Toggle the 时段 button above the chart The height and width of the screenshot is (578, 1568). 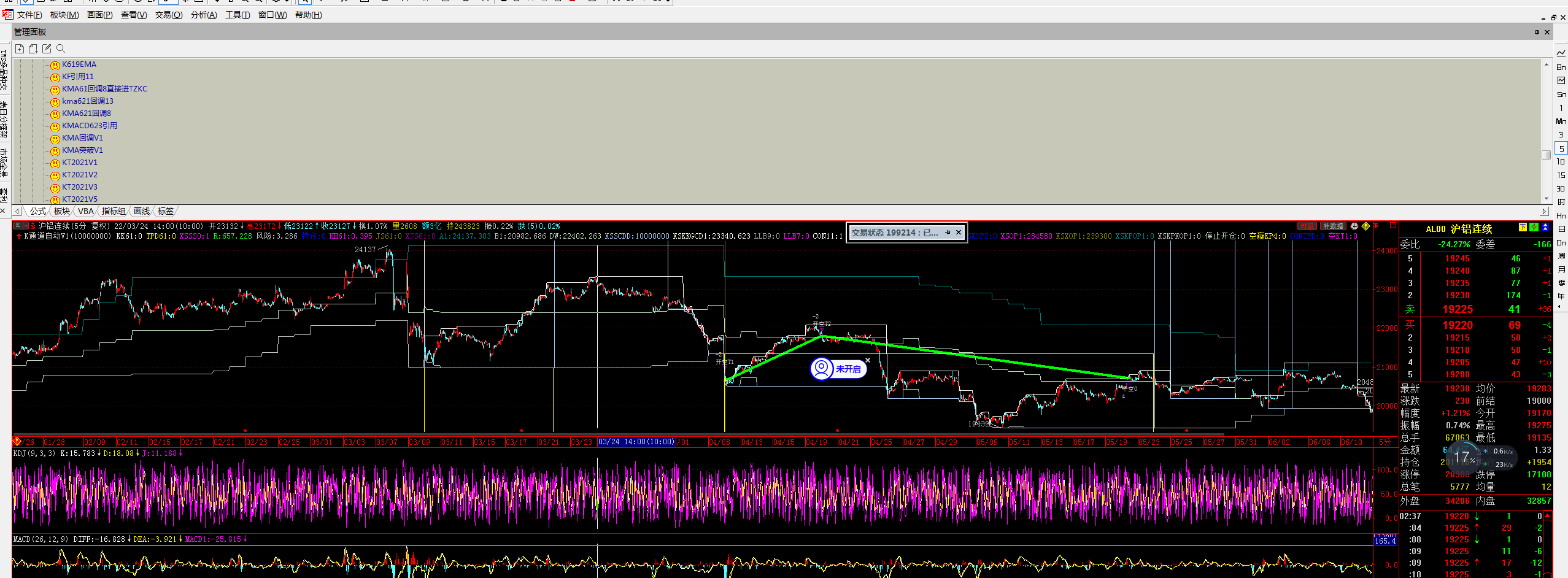(1307, 226)
